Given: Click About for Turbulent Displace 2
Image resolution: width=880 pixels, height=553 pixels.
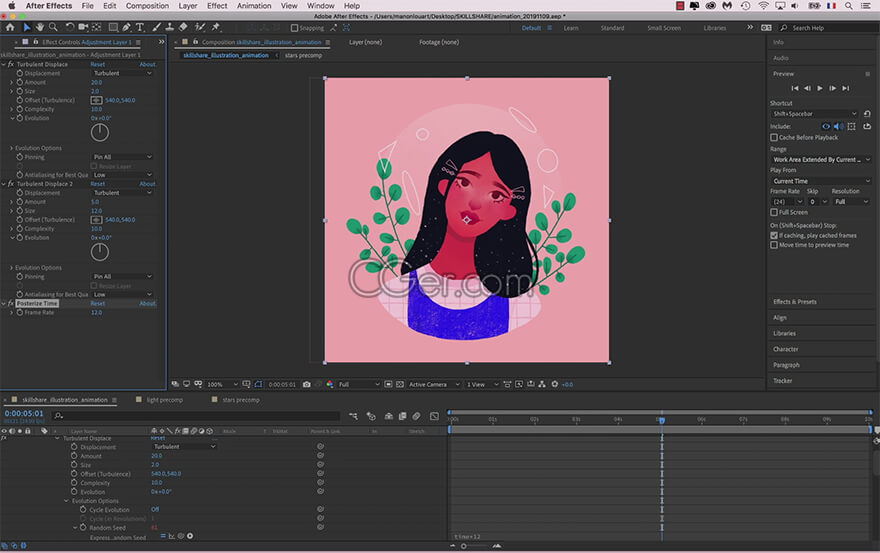Looking at the screenshot, I should 148,184.
